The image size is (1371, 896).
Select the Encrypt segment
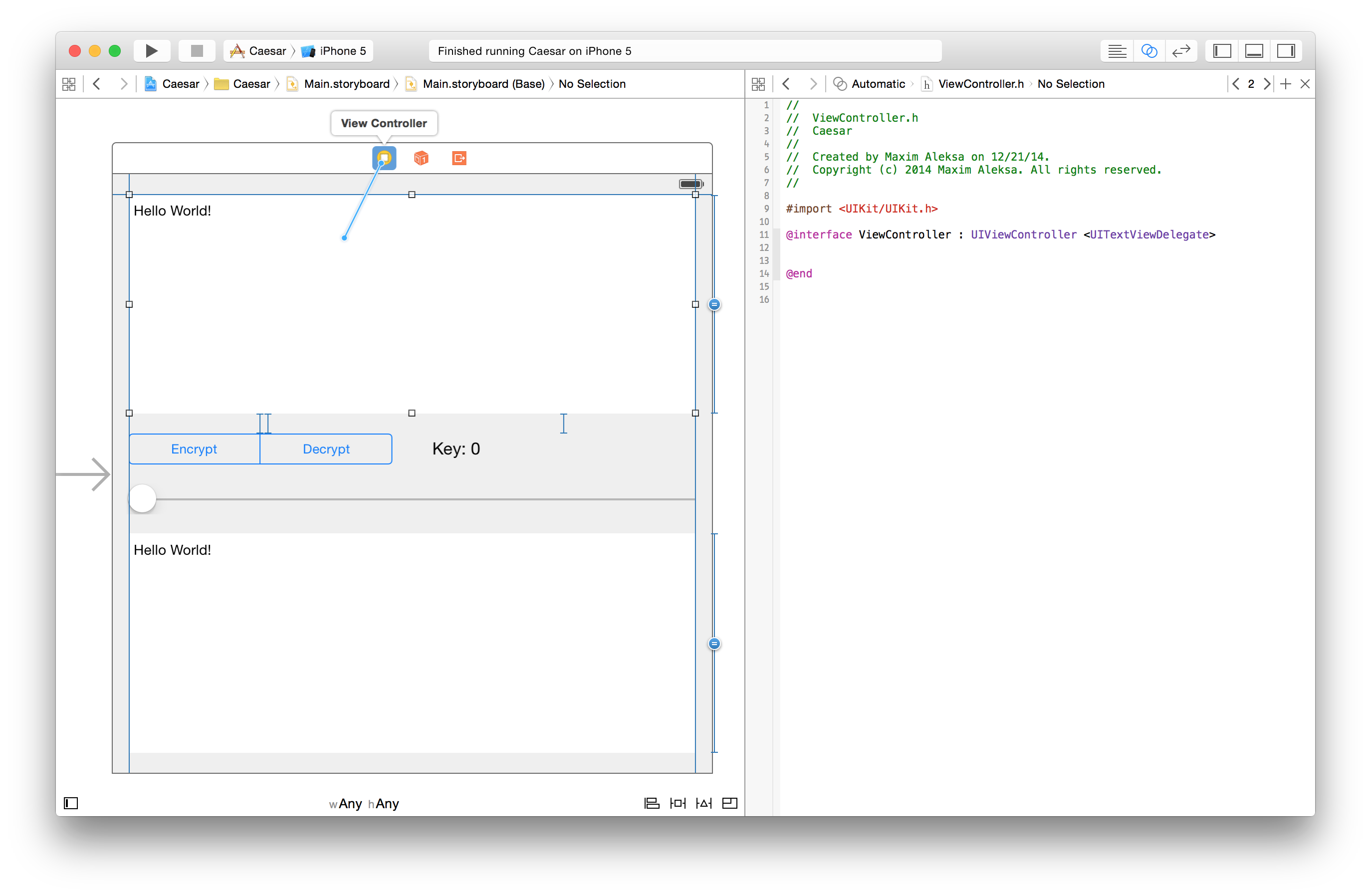coord(194,449)
